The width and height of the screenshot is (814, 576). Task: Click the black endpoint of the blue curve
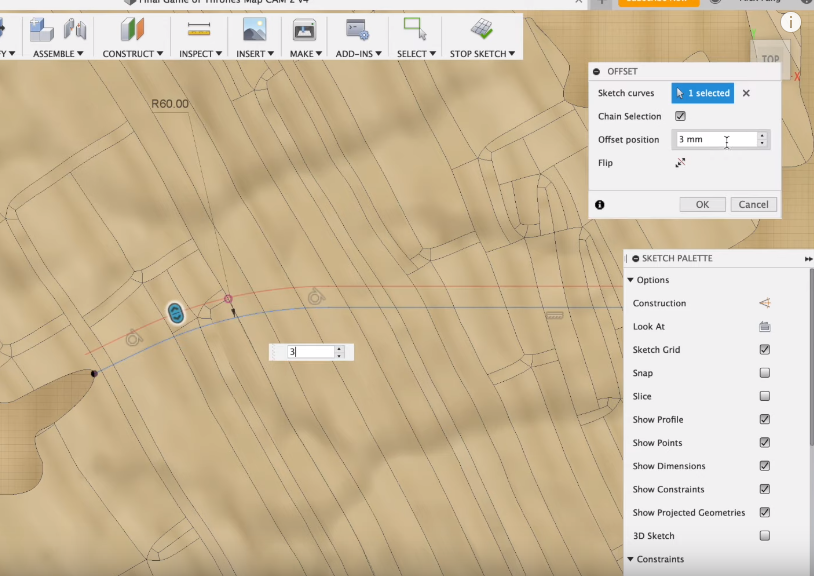pos(94,374)
